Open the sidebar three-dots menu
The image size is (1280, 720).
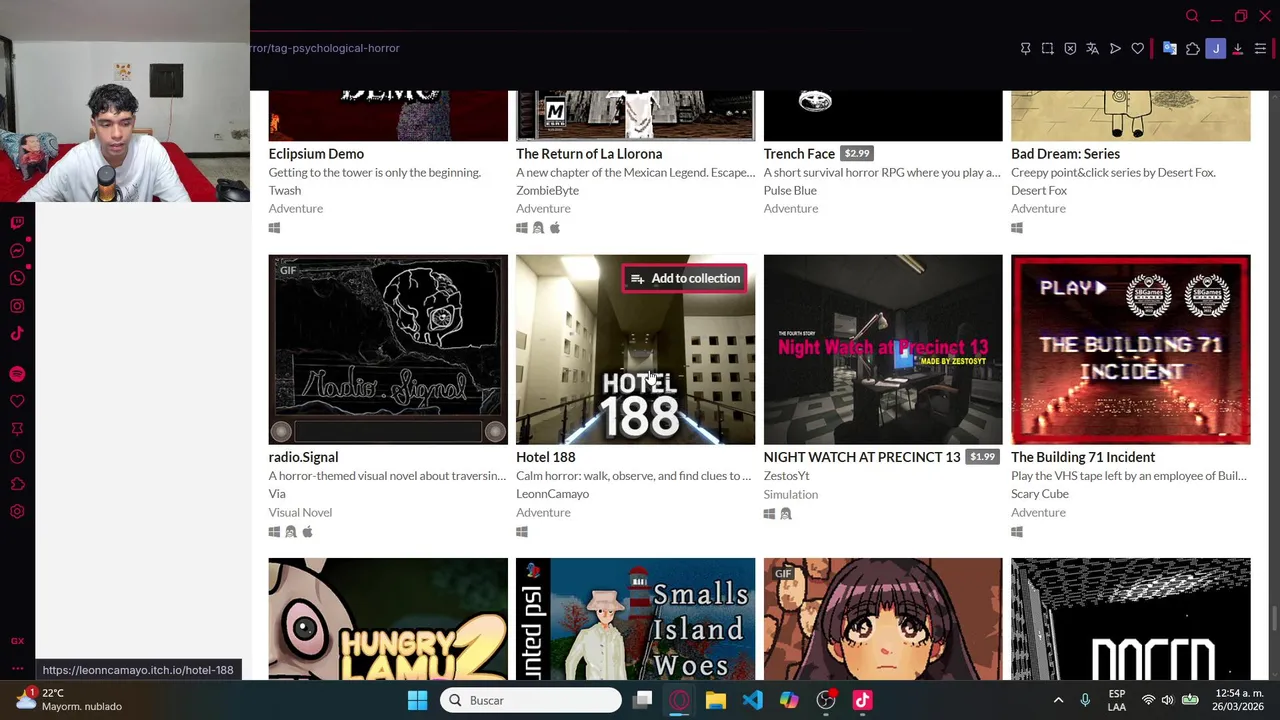click(x=17, y=668)
